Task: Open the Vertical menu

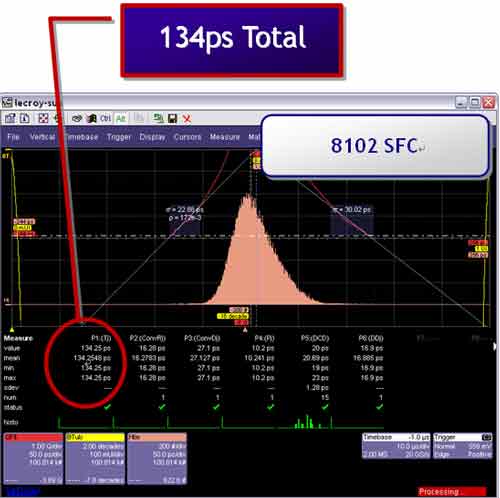Action: tap(42, 137)
